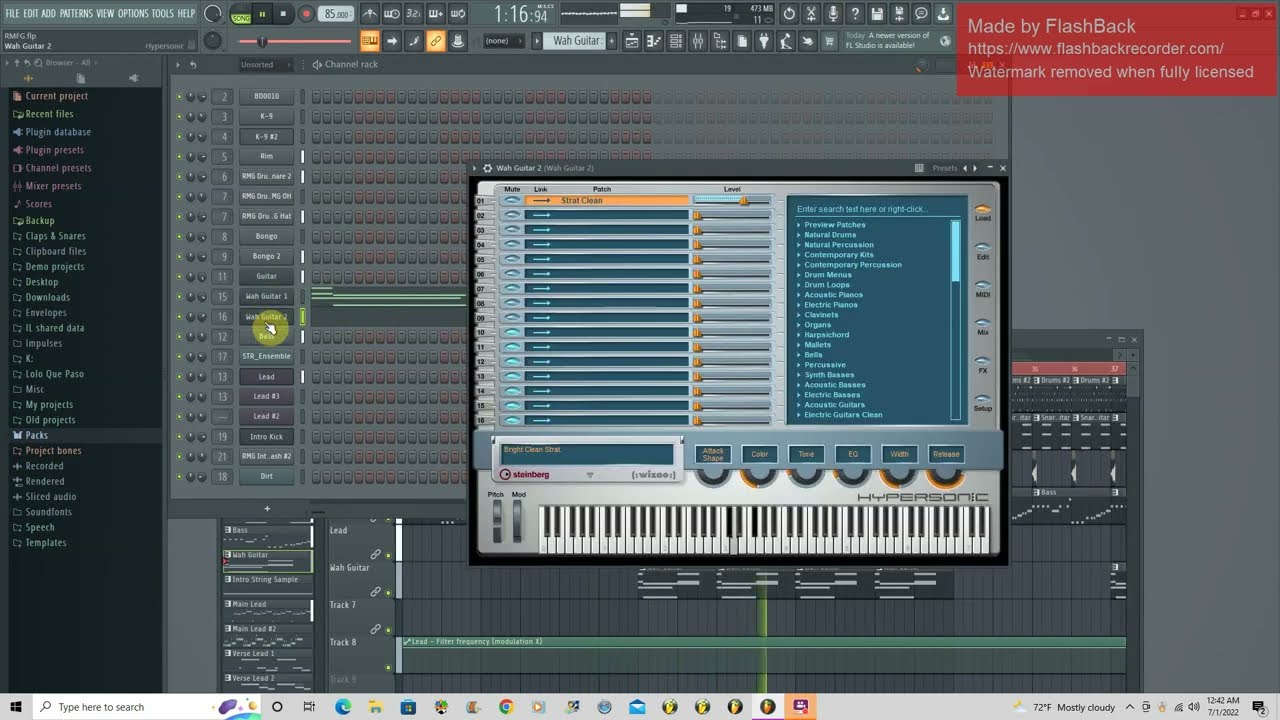
Task: Open the Wah Guitar 2 plugin gear icon
Action: [x=487, y=168]
